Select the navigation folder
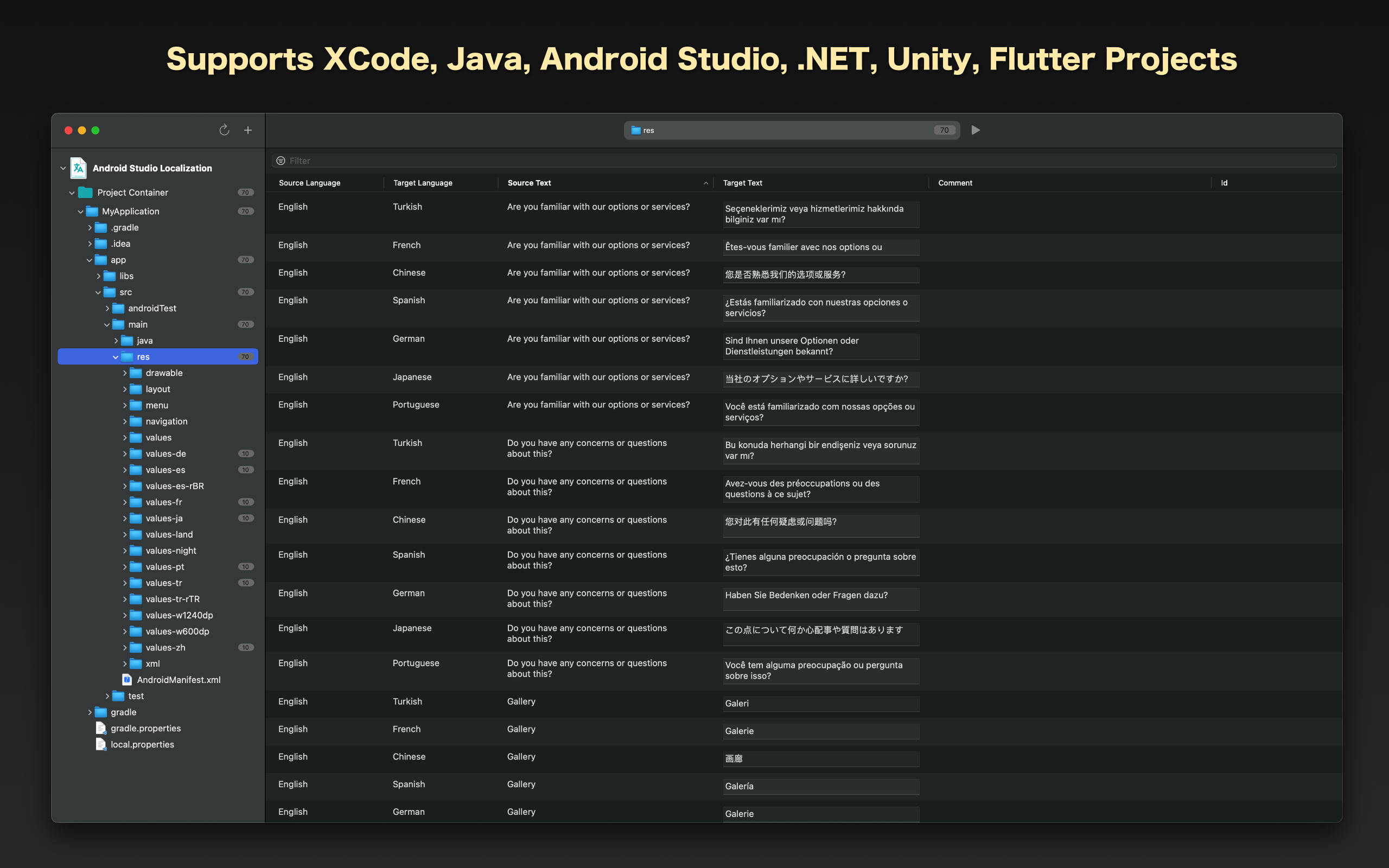This screenshot has height=868, width=1389. pyautogui.click(x=158, y=422)
